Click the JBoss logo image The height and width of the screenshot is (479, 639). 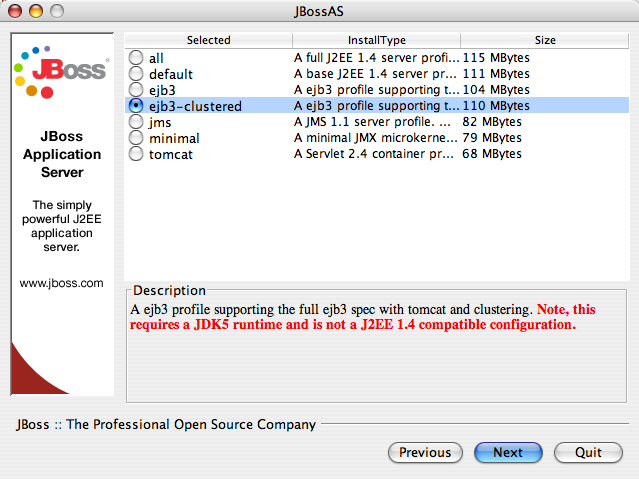[x=62, y=72]
